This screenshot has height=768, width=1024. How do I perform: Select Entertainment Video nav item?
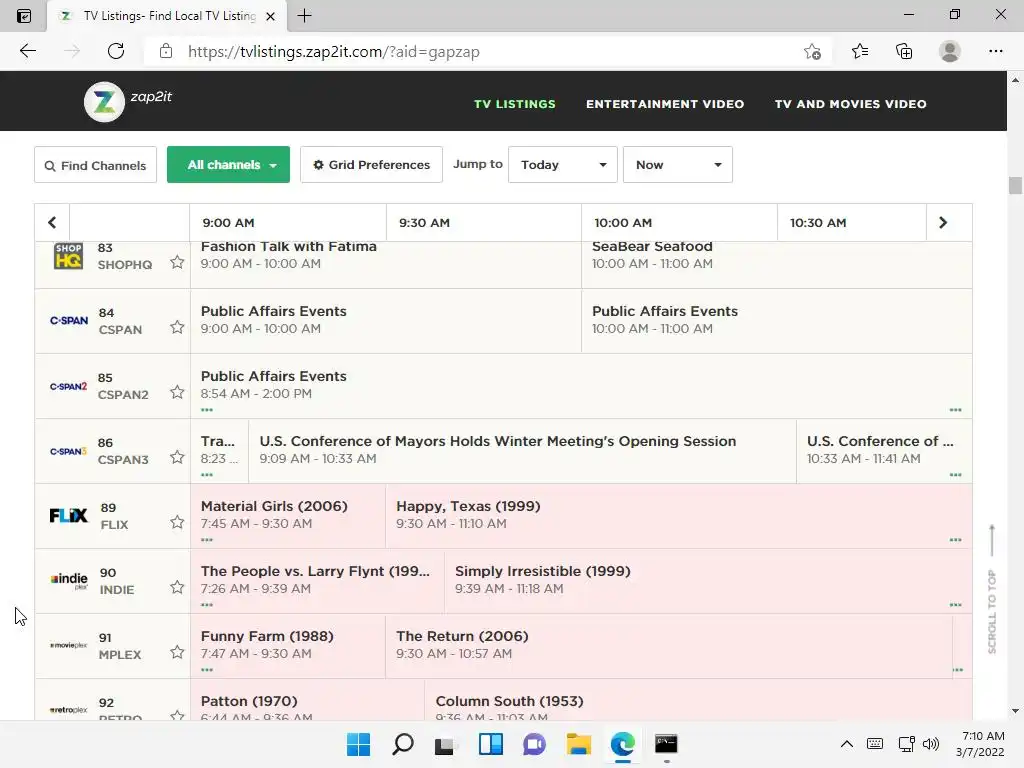(665, 104)
